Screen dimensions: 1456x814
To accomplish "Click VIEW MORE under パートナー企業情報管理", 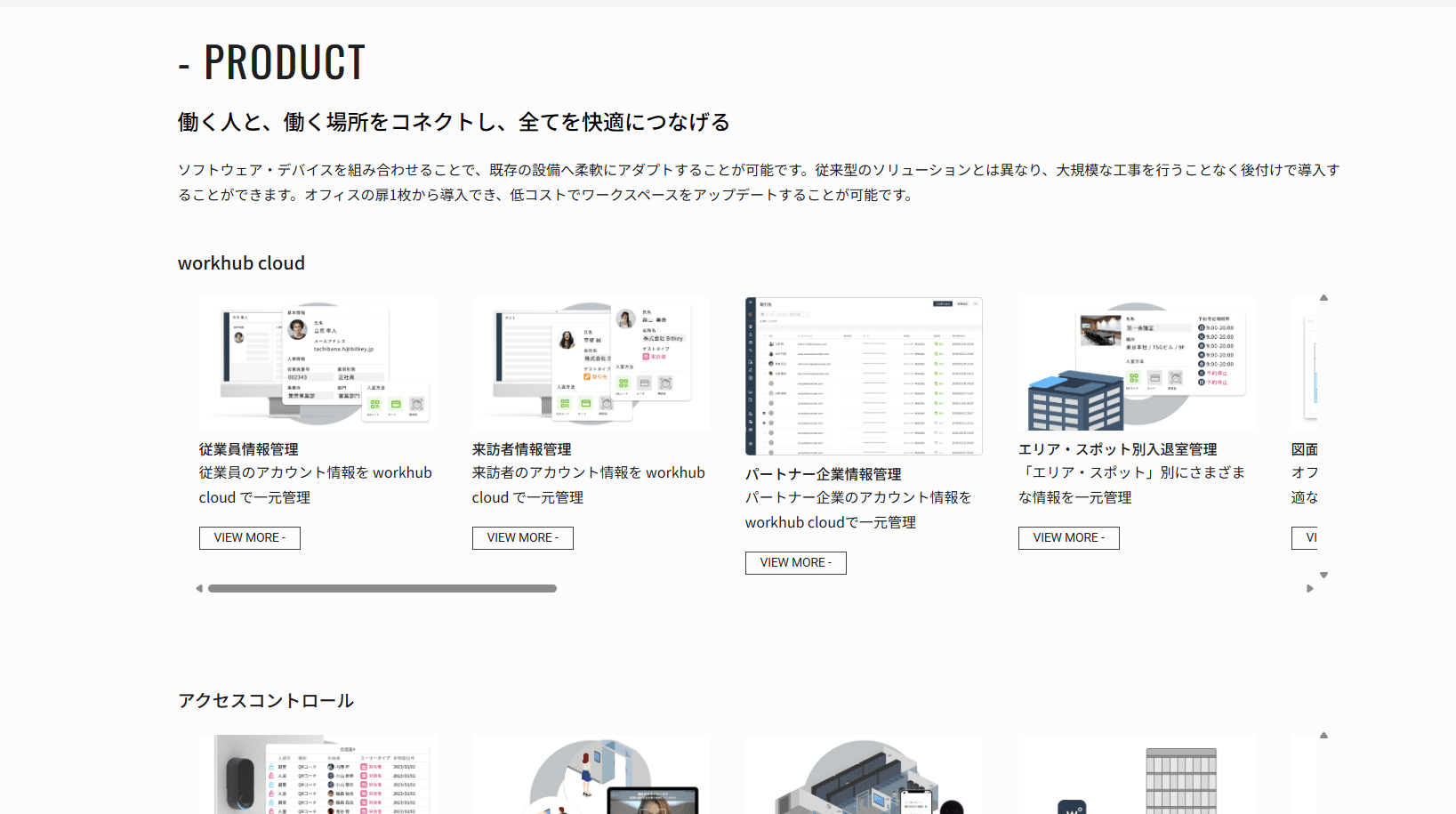I will (795, 563).
